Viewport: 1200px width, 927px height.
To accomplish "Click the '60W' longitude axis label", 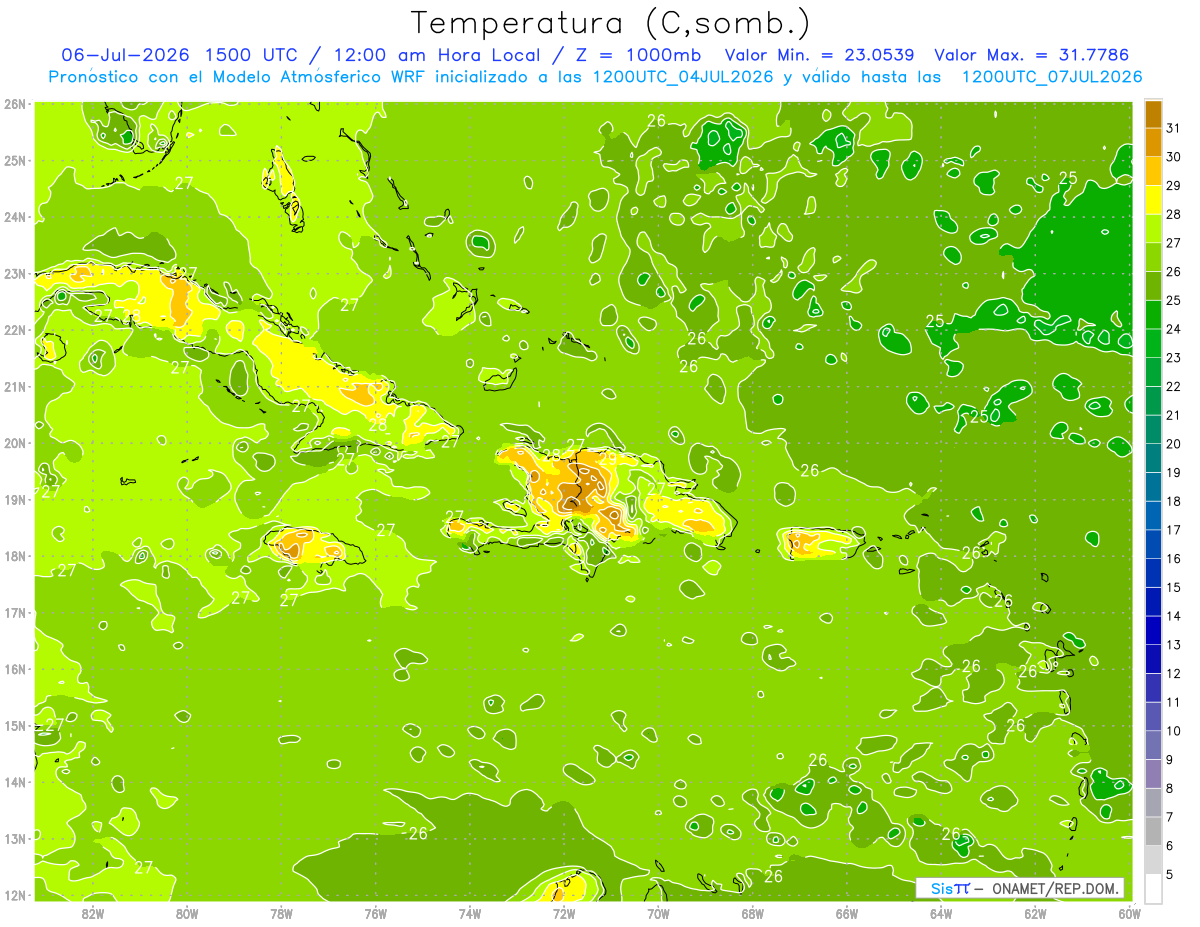I will coord(1129,912).
